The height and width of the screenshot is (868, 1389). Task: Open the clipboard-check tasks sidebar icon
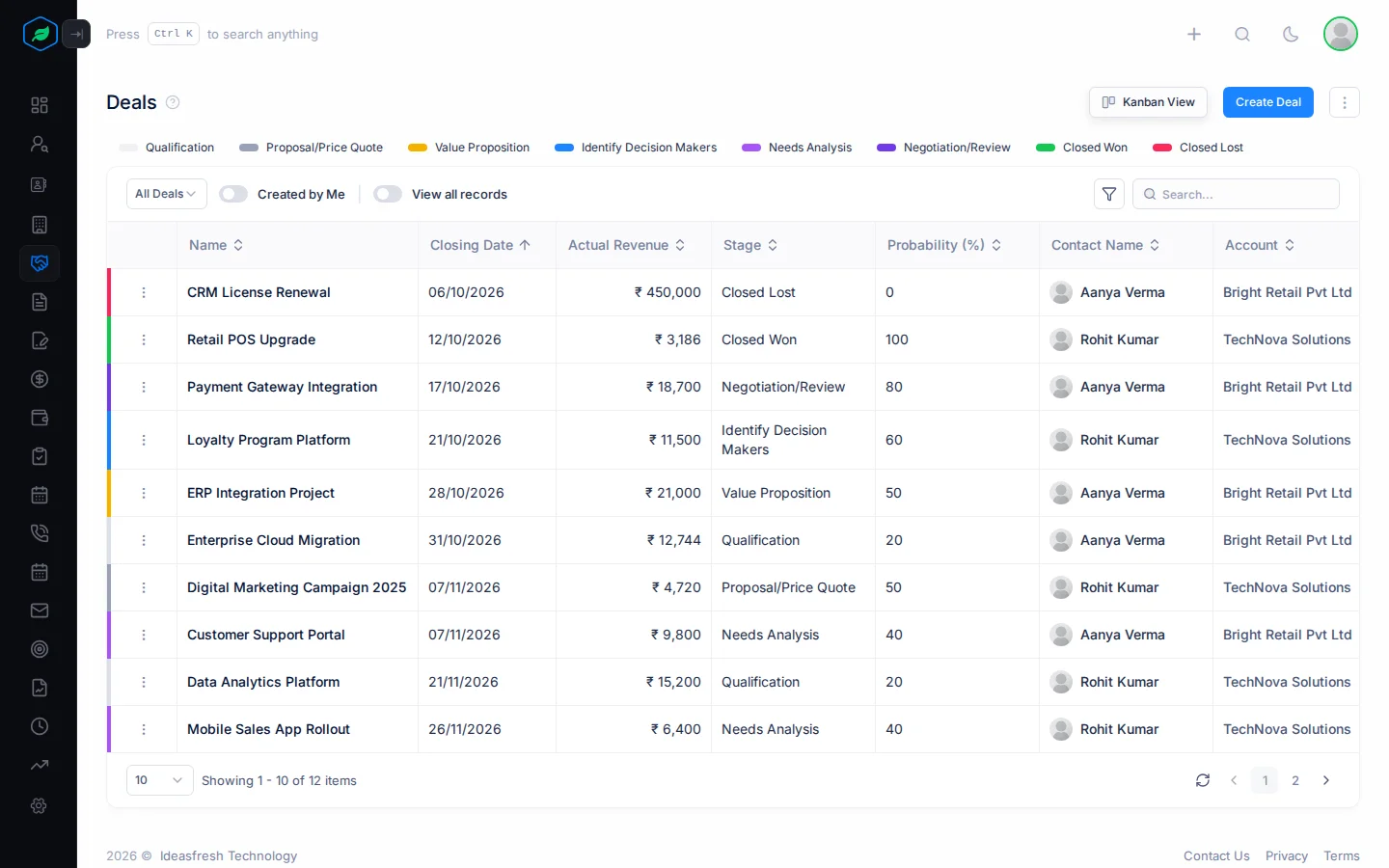tap(40, 456)
